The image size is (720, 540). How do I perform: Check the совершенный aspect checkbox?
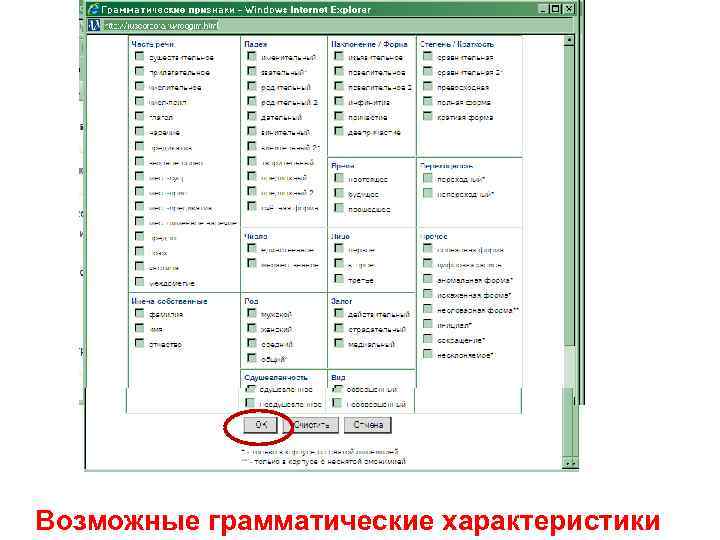(338, 389)
